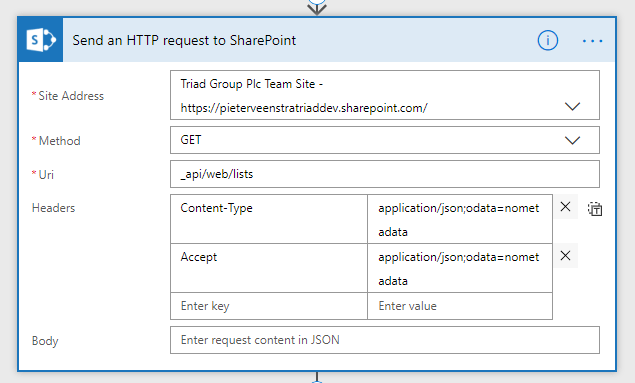
Task: Select the GET method value
Action: click(191, 140)
